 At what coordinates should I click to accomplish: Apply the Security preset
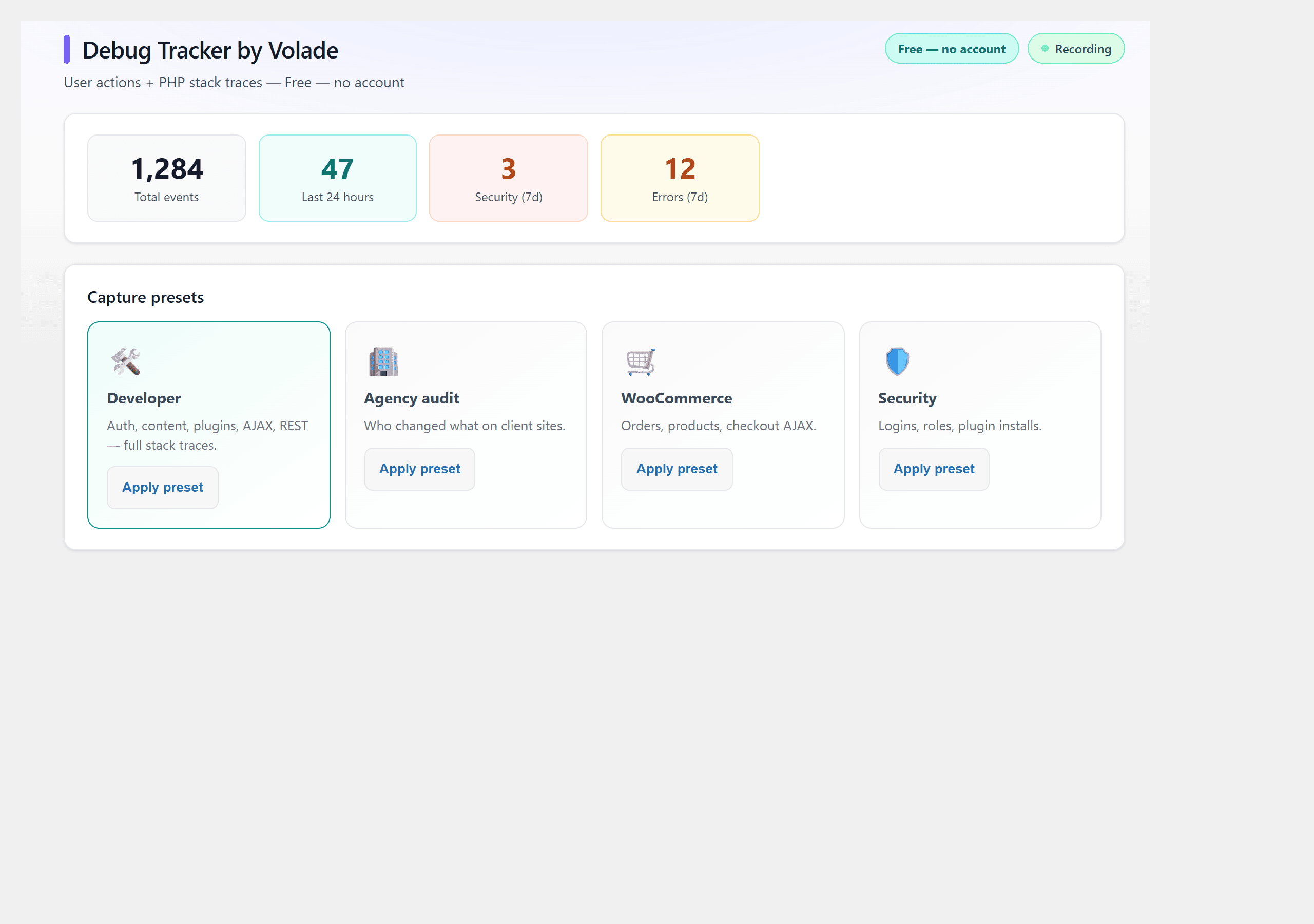click(934, 469)
